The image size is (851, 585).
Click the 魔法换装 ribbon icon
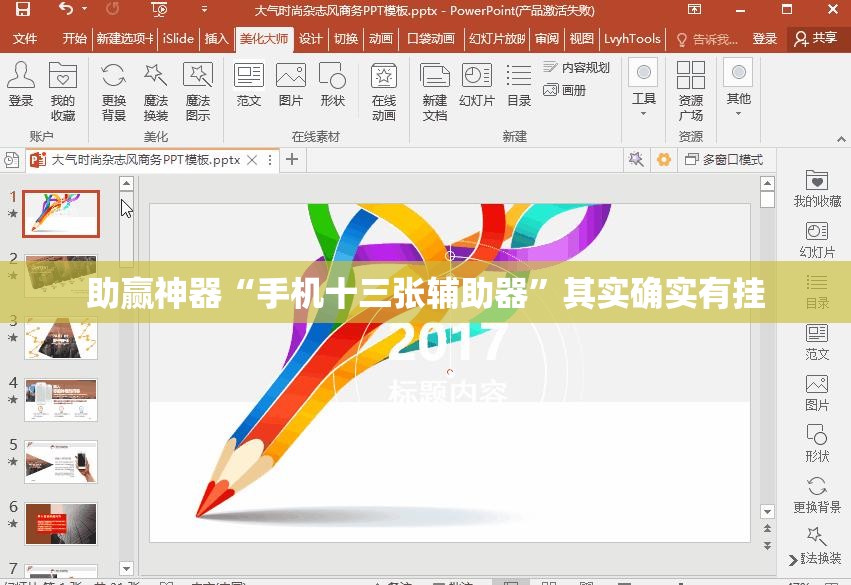(x=156, y=91)
